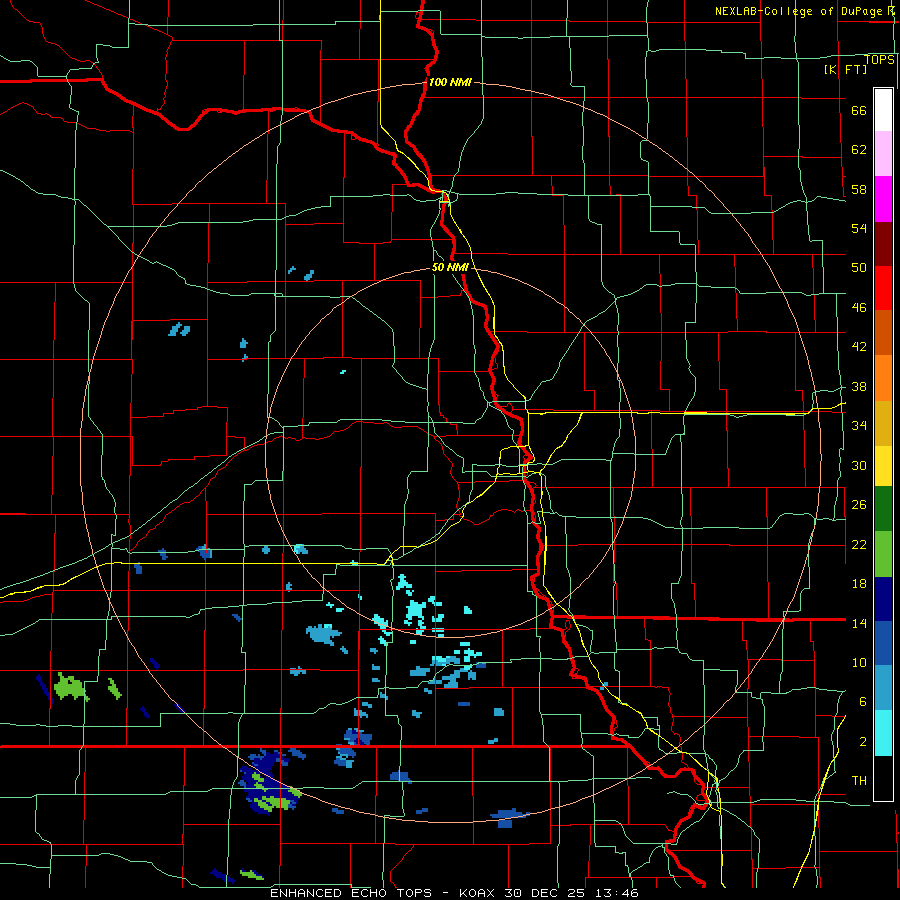Pick the dark red (maroon) legend swatch
Screen dimensions: 900x900
[x=883, y=244]
